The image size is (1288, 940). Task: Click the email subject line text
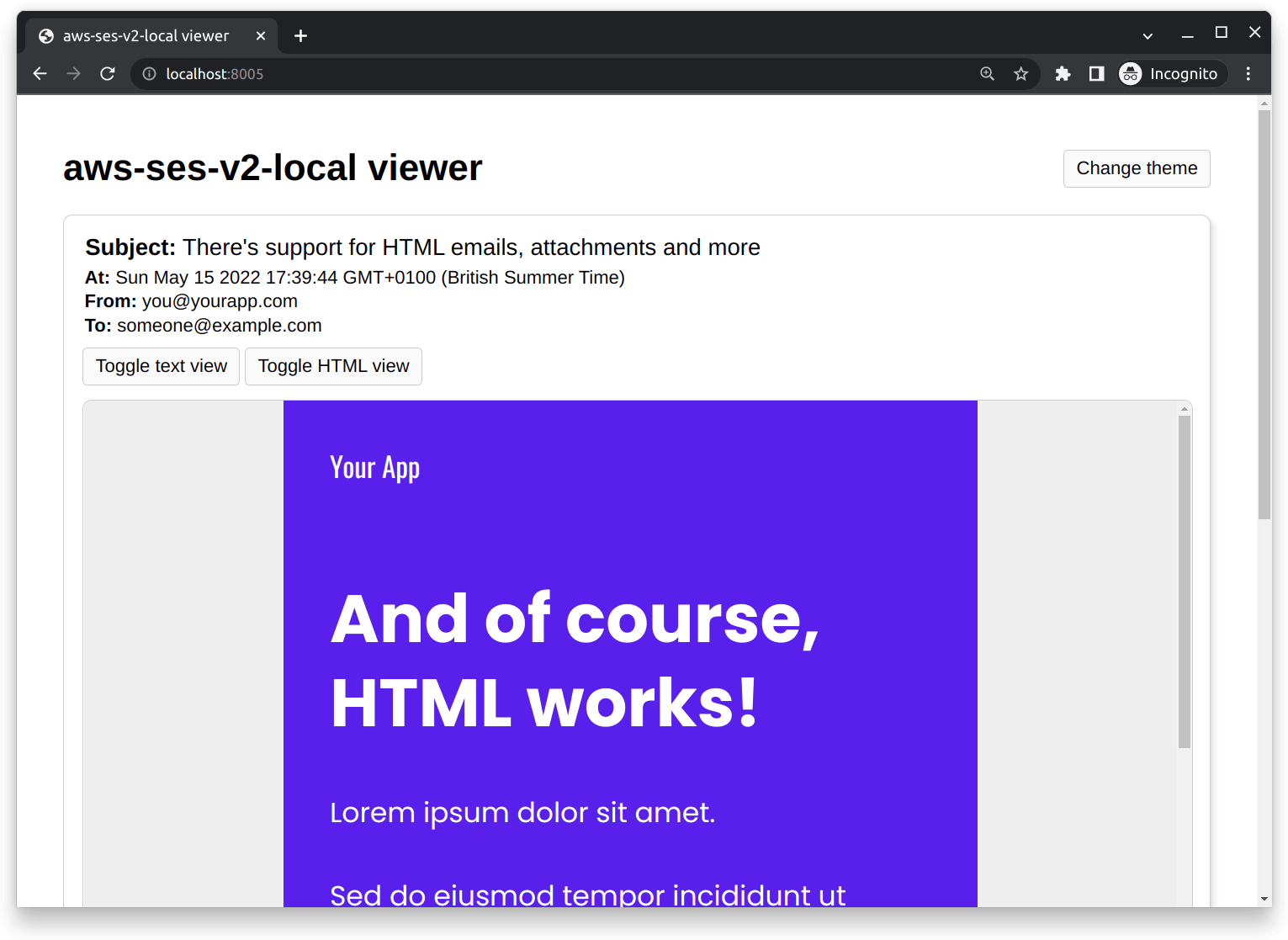[471, 247]
